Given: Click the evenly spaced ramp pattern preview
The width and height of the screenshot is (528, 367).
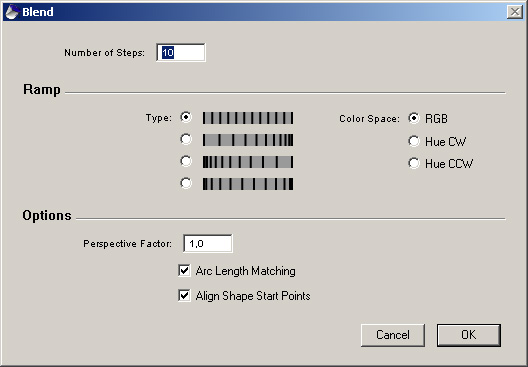Looking at the screenshot, I should tap(248, 118).
